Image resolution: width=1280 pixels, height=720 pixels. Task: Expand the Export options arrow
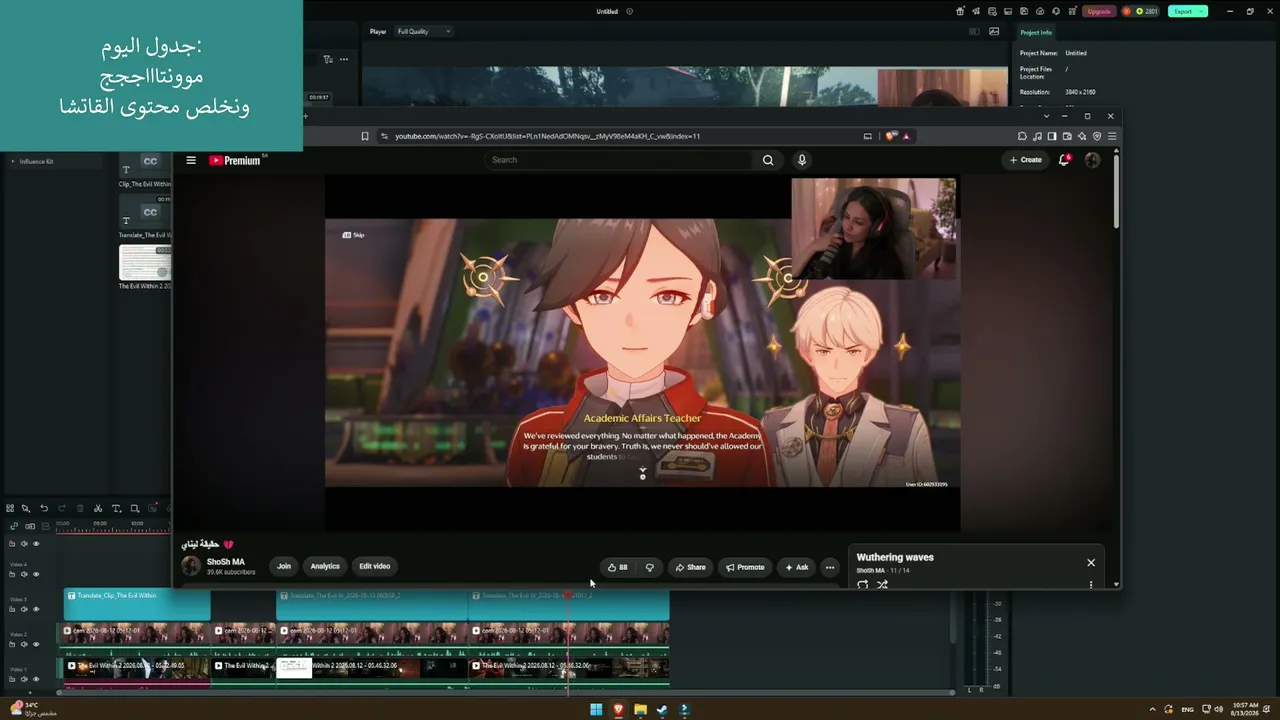1202,11
